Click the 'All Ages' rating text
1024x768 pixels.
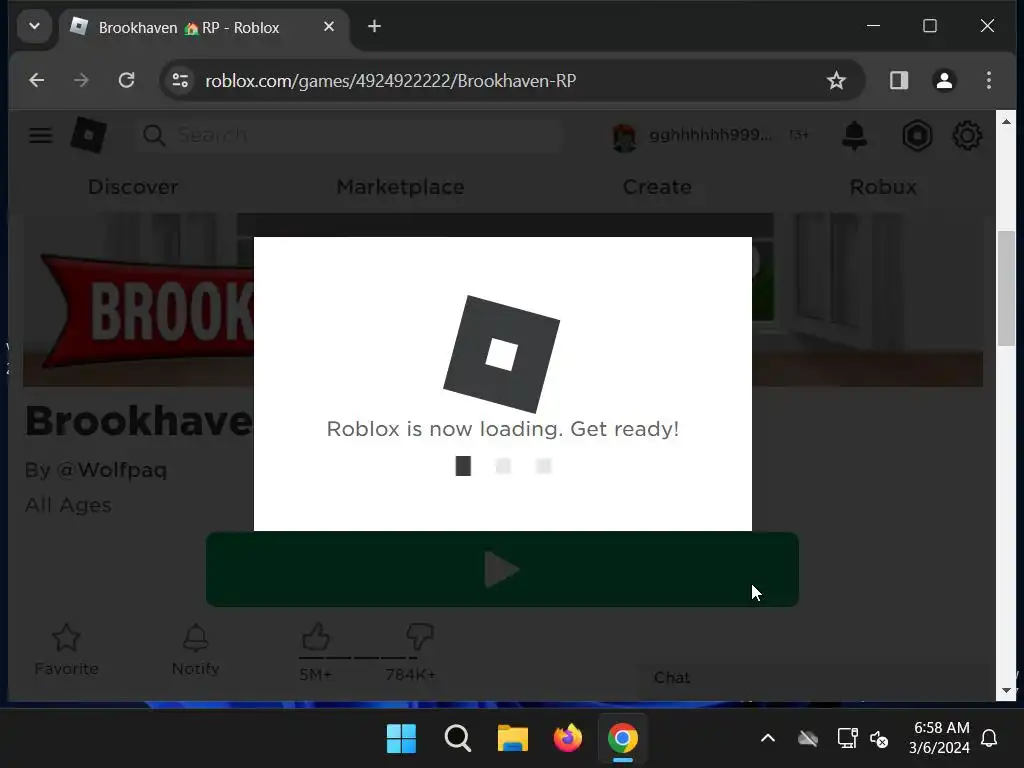68,505
